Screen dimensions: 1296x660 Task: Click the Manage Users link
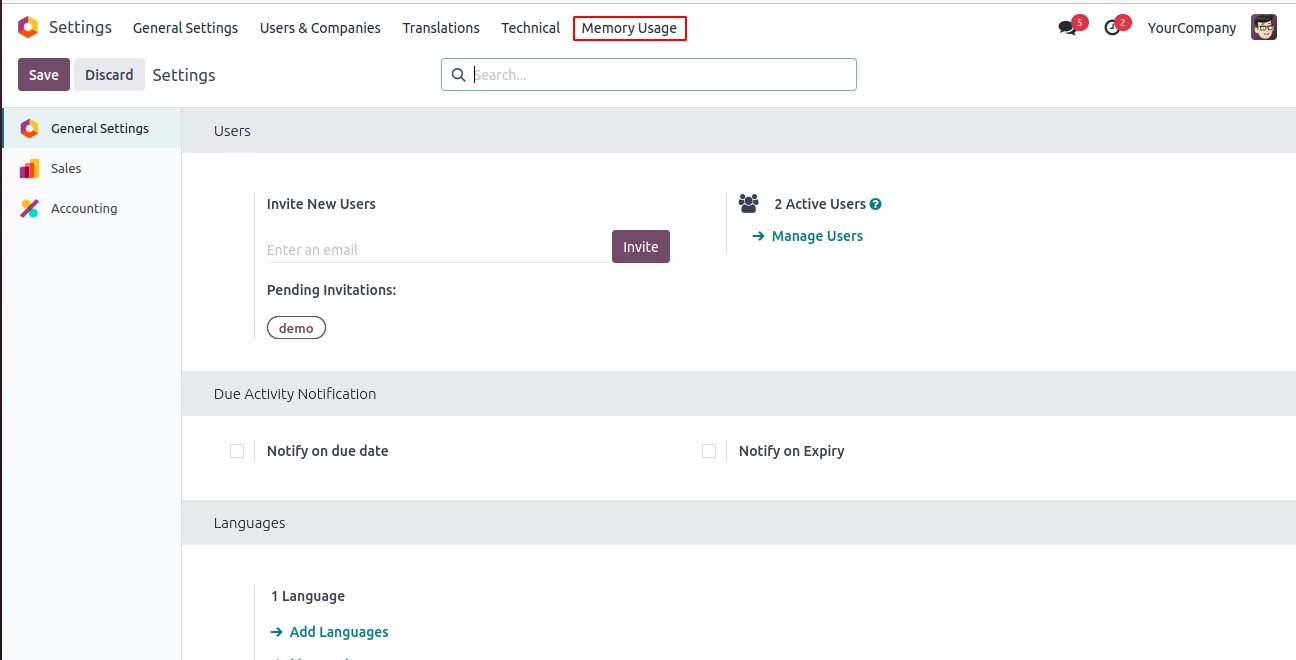816,236
